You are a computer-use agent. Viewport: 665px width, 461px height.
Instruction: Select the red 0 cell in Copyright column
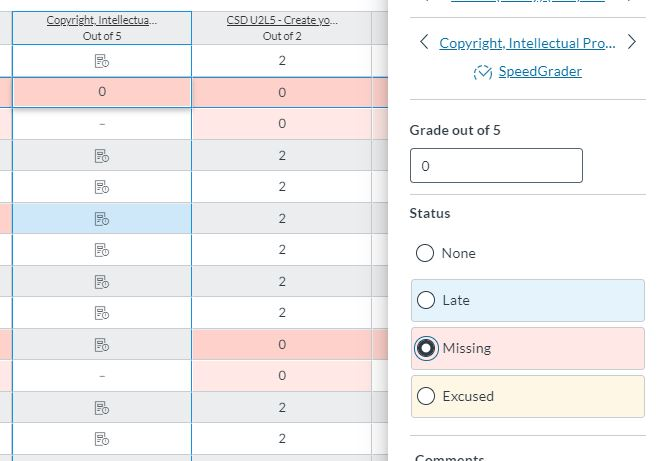coord(101,92)
